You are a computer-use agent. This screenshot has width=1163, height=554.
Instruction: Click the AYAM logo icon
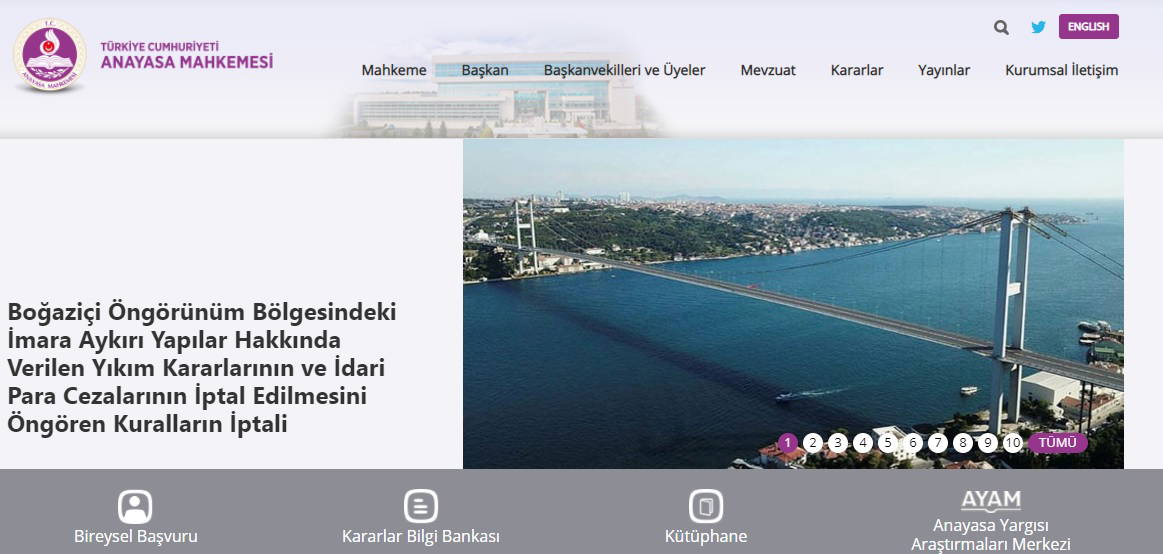(990, 500)
